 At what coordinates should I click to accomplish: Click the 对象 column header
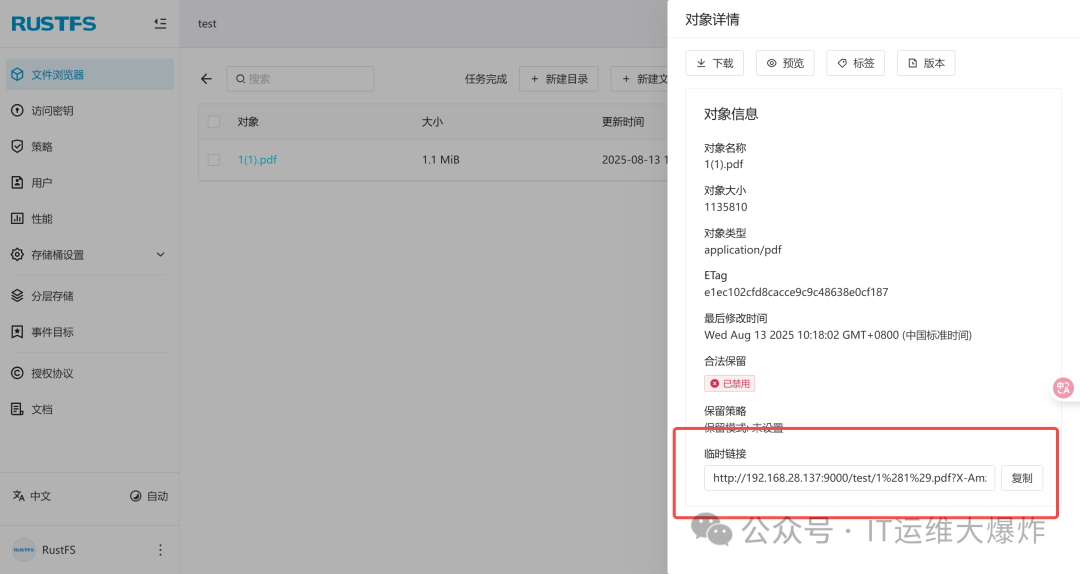pos(248,121)
